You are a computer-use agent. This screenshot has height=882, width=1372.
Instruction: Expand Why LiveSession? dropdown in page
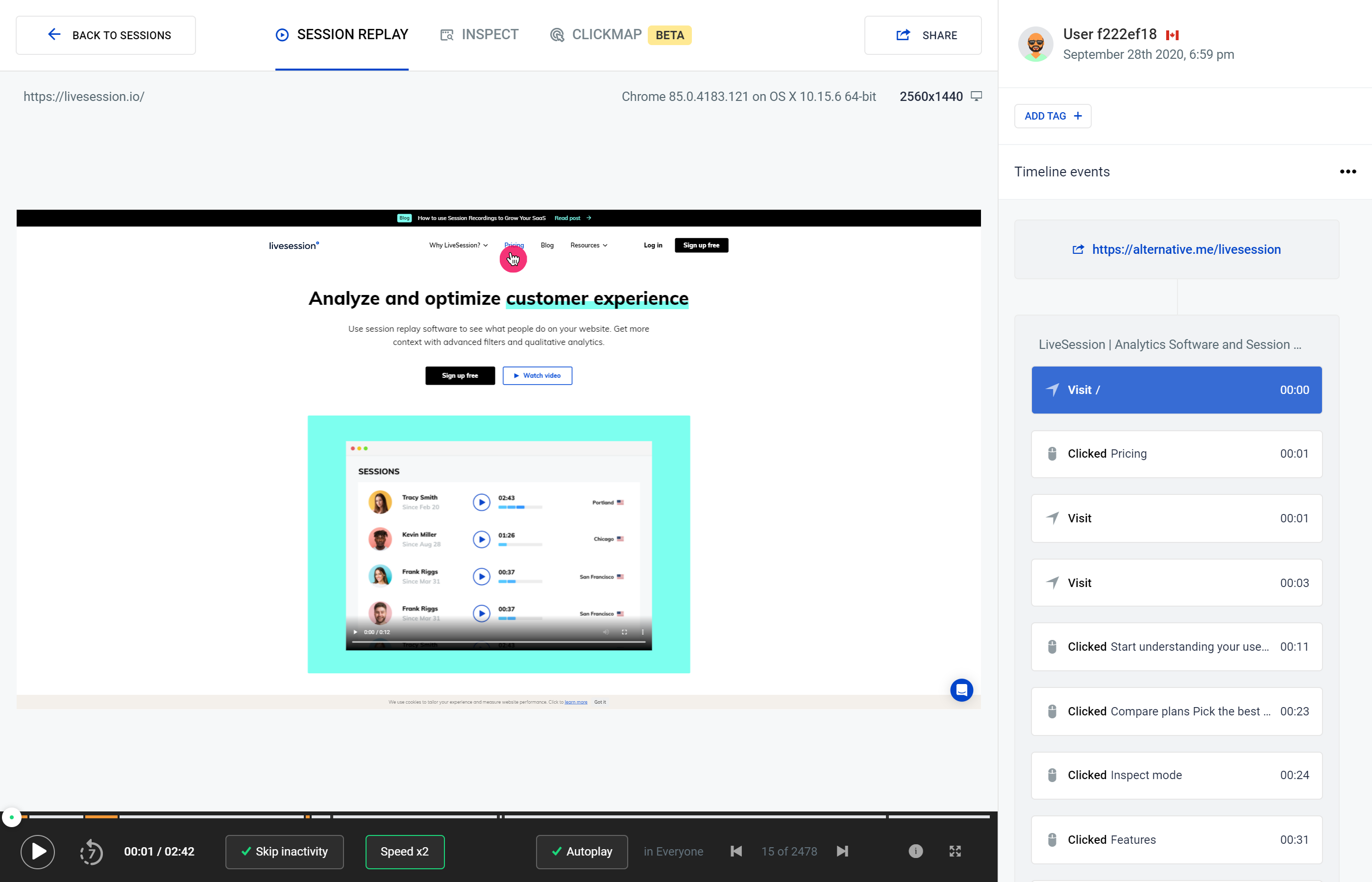pyautogui.click(x=458, y=245)
